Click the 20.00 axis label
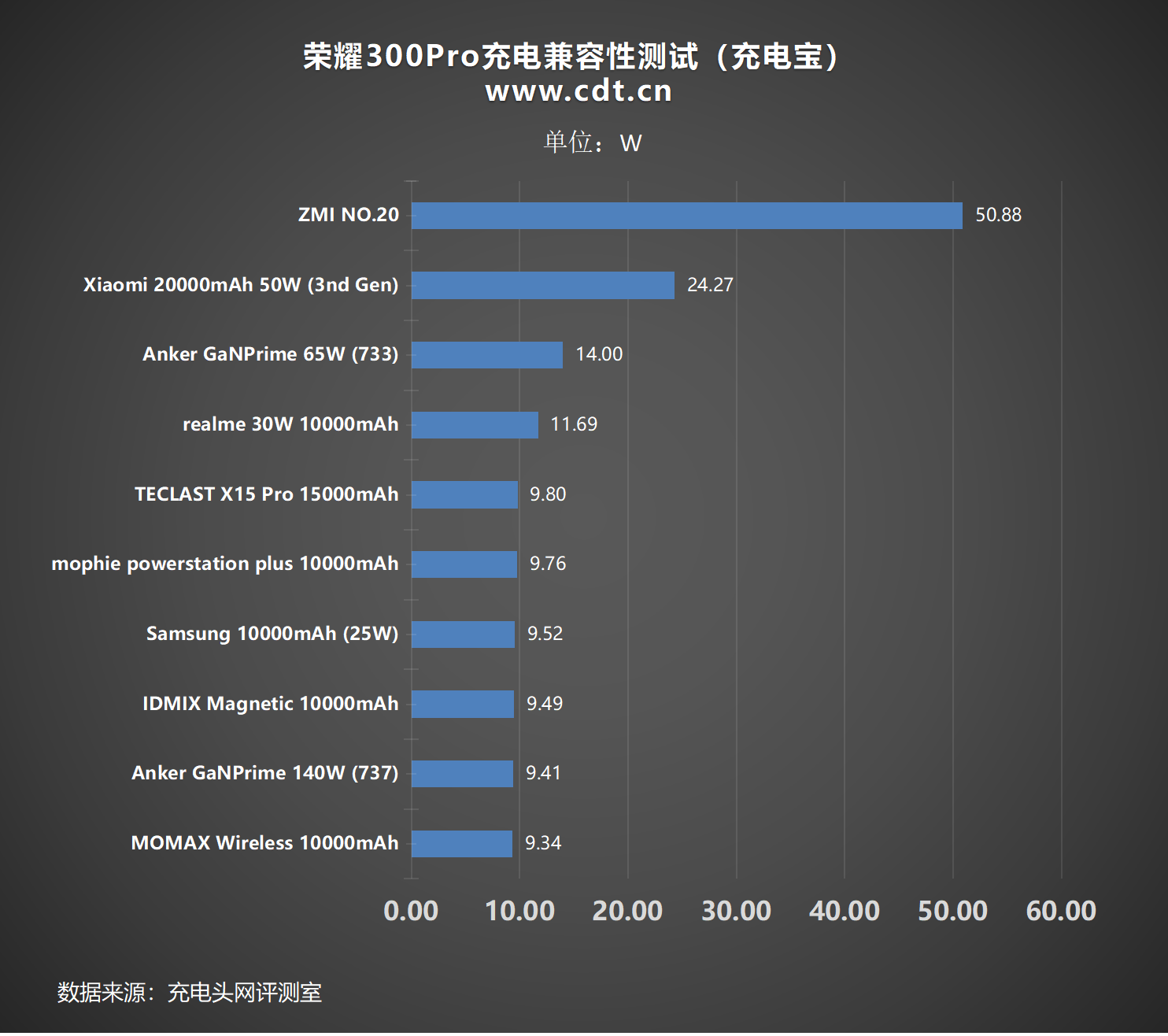1168x1036 pixels. click(x=628, y=911)
